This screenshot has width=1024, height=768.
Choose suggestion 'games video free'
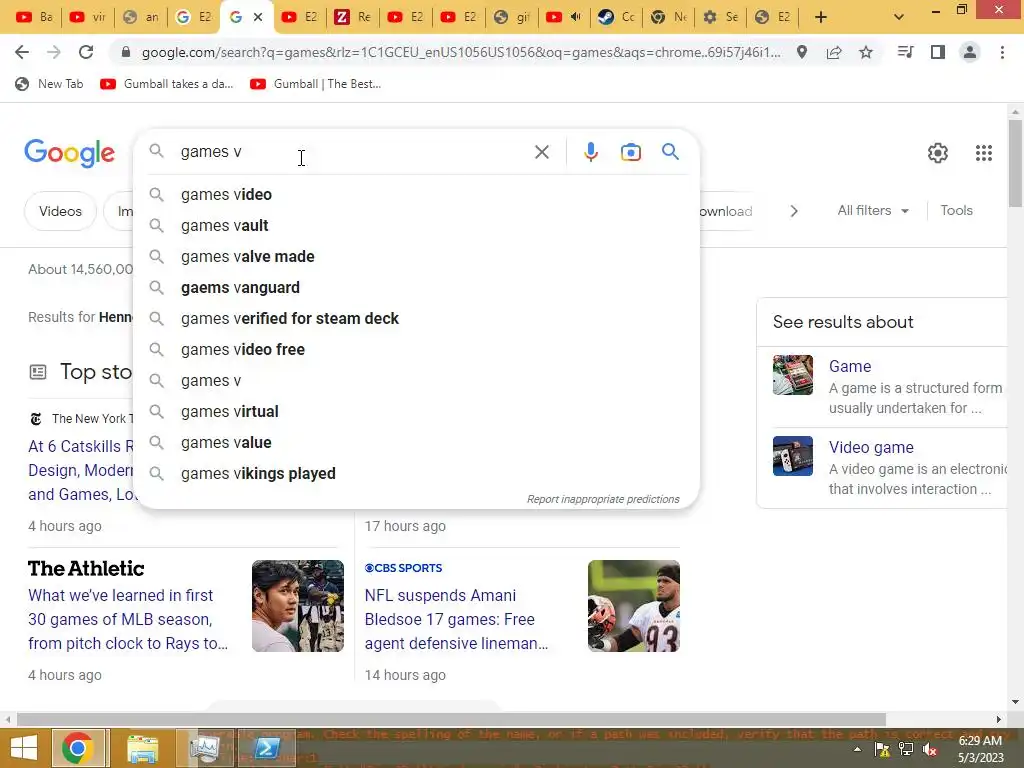coord(416,349)
